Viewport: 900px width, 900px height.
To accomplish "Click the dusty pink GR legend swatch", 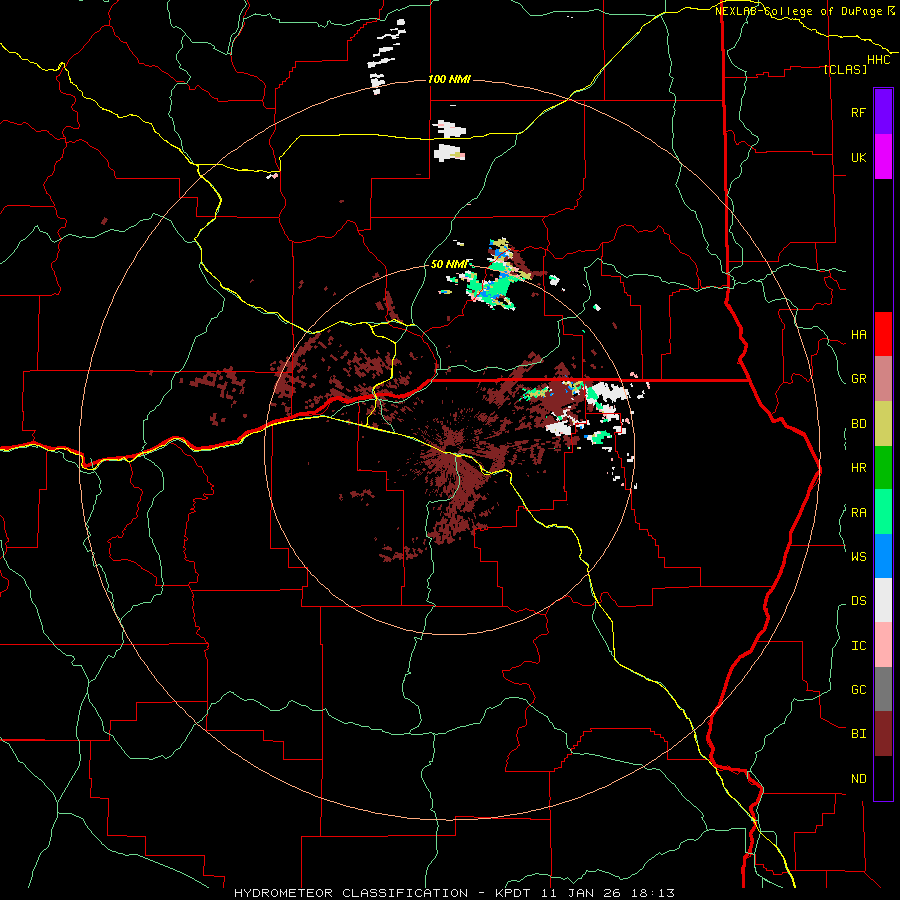I will click(x=883, y=378).
